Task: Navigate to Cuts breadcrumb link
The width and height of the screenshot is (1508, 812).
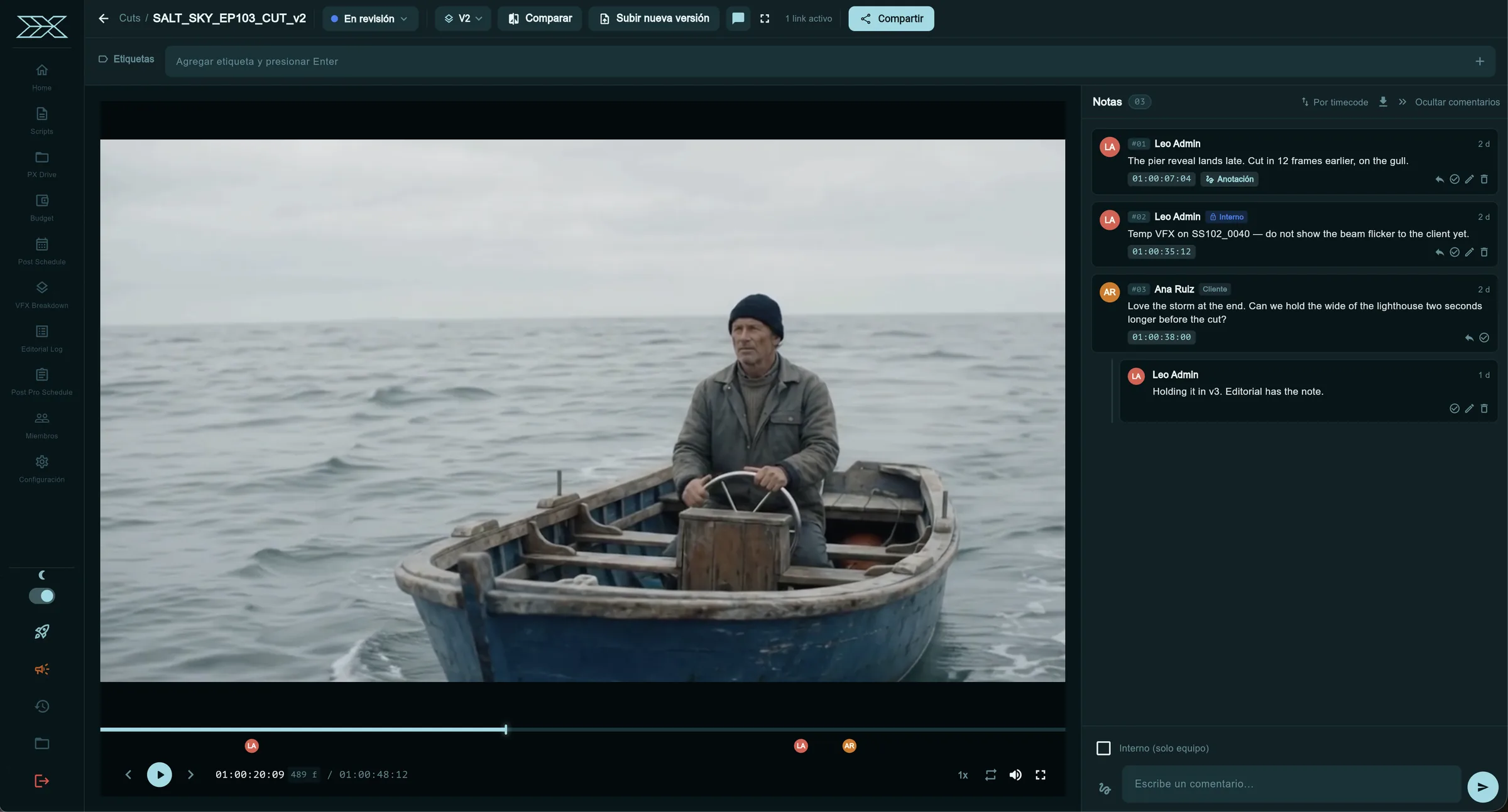Action: point(129,18)
